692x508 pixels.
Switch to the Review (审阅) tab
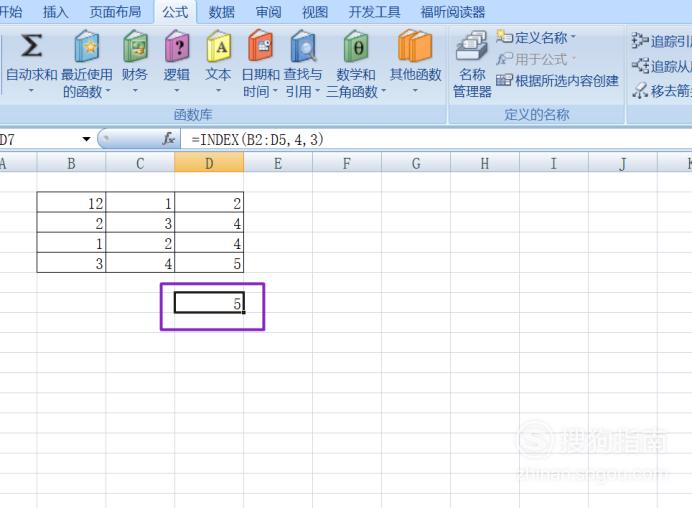click(x=268, y=12)
